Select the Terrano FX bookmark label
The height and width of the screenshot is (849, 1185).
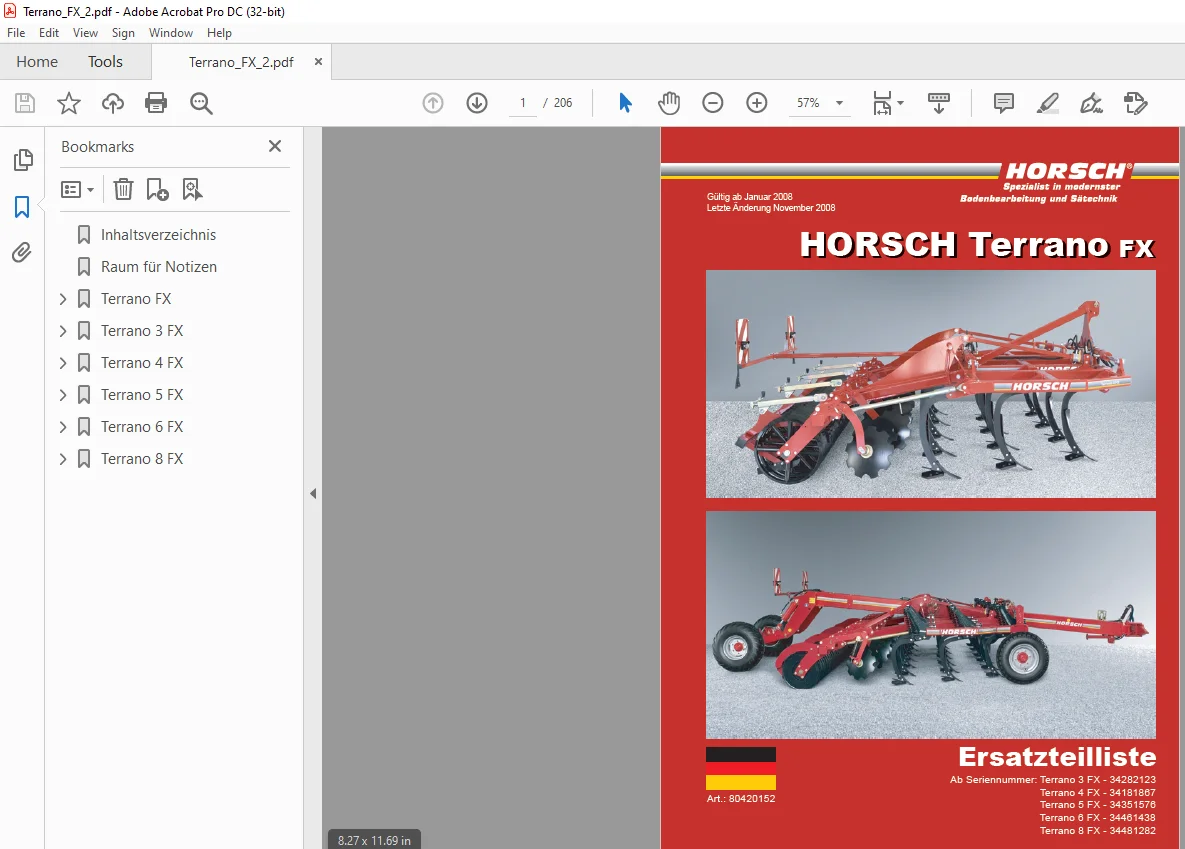coord(136,299)
